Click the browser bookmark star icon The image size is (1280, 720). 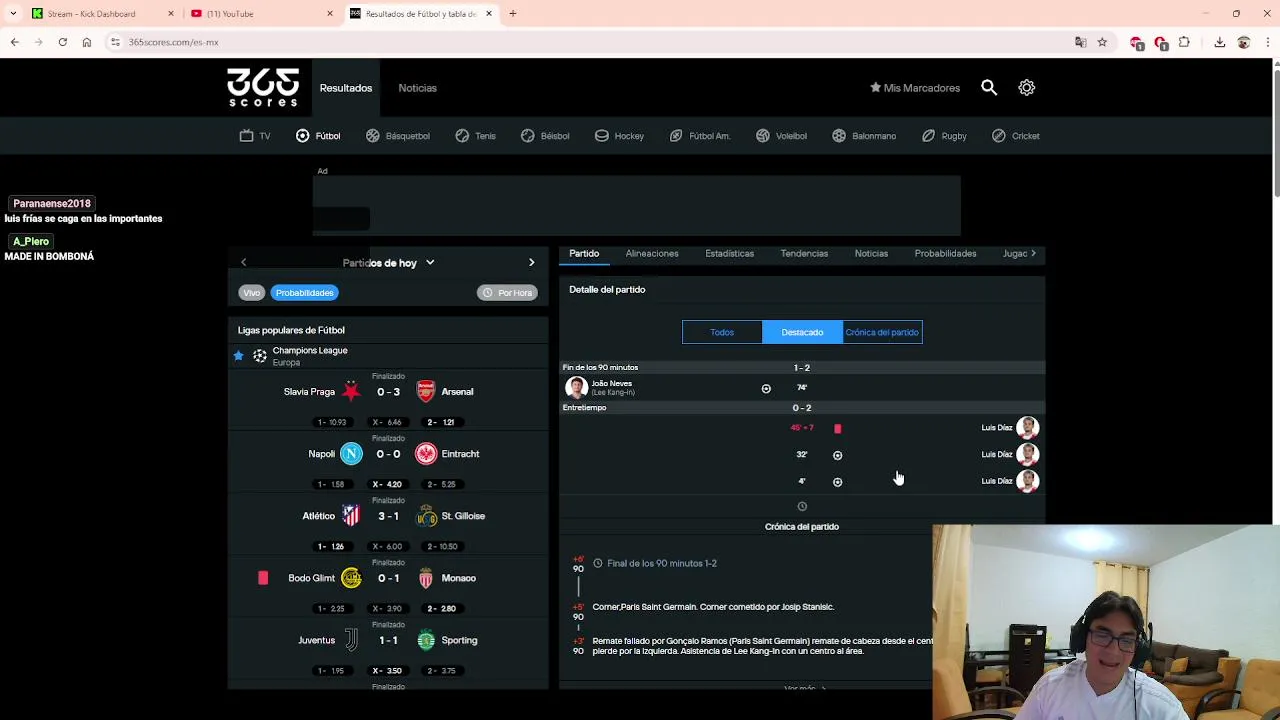tap(1102, 42)
